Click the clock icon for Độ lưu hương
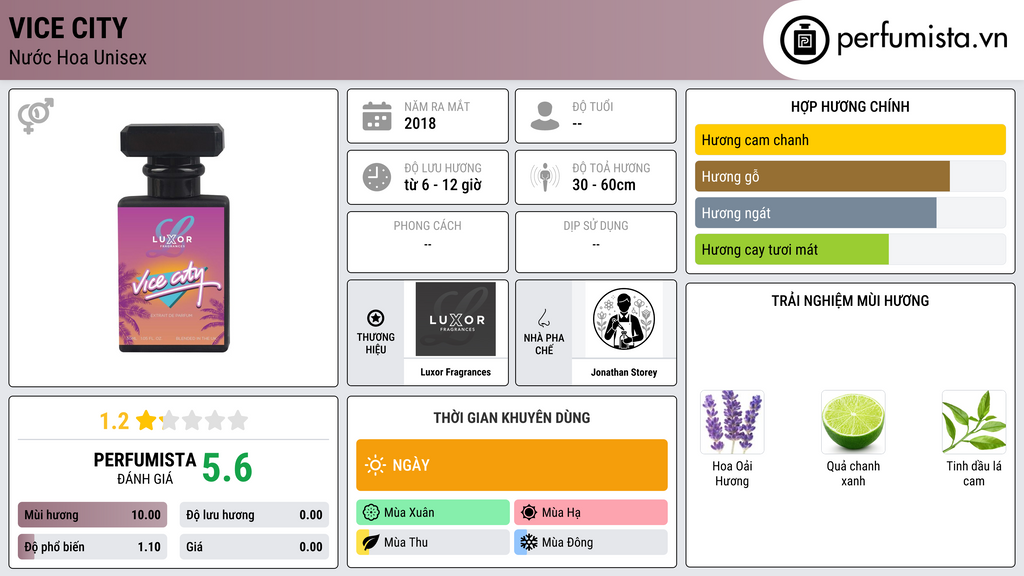This screenshot has height=576, width=1024. click(377, 177)
